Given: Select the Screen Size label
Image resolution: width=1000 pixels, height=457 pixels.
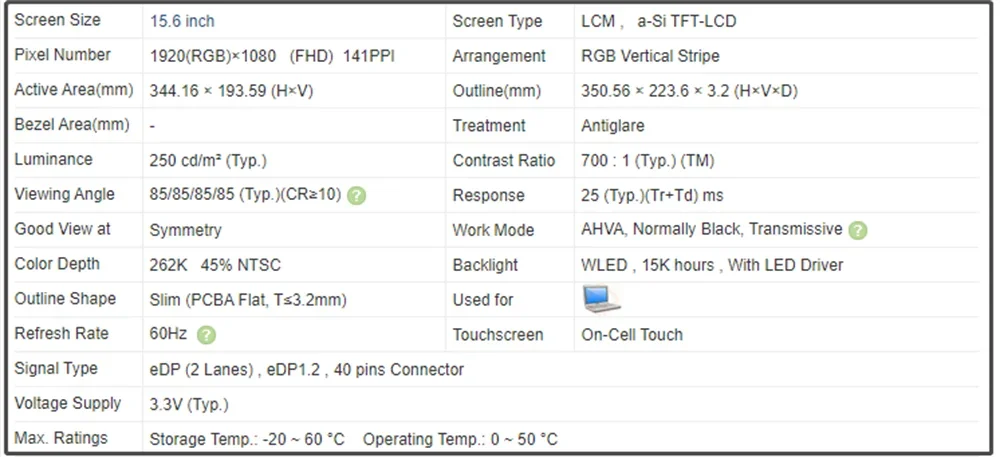Looking at the screenshot, I should 59,20.
